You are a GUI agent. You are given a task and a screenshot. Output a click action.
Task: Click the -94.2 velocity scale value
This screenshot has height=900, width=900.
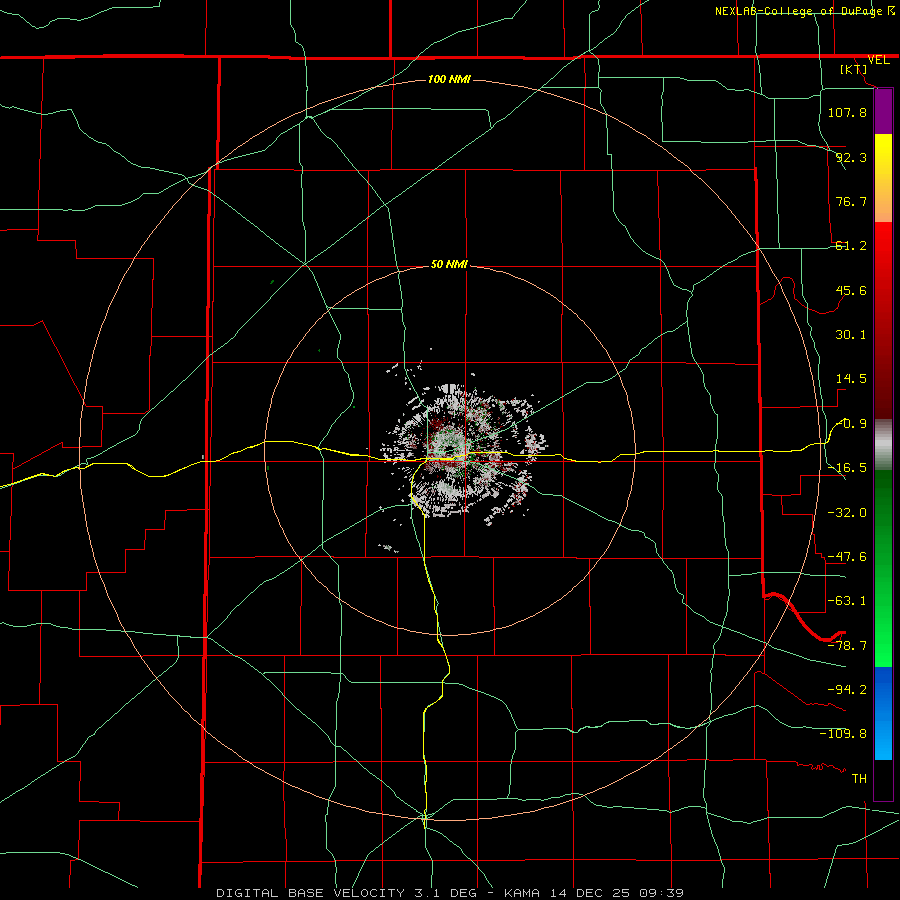pyautogui.click(x=847, y=689)
